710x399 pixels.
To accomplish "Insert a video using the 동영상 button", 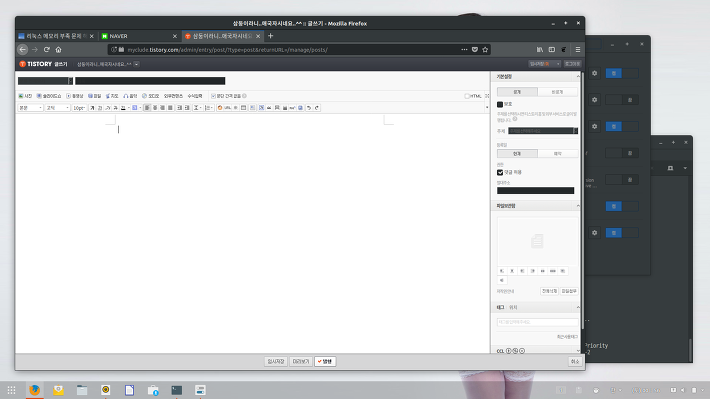I will 75,96.
